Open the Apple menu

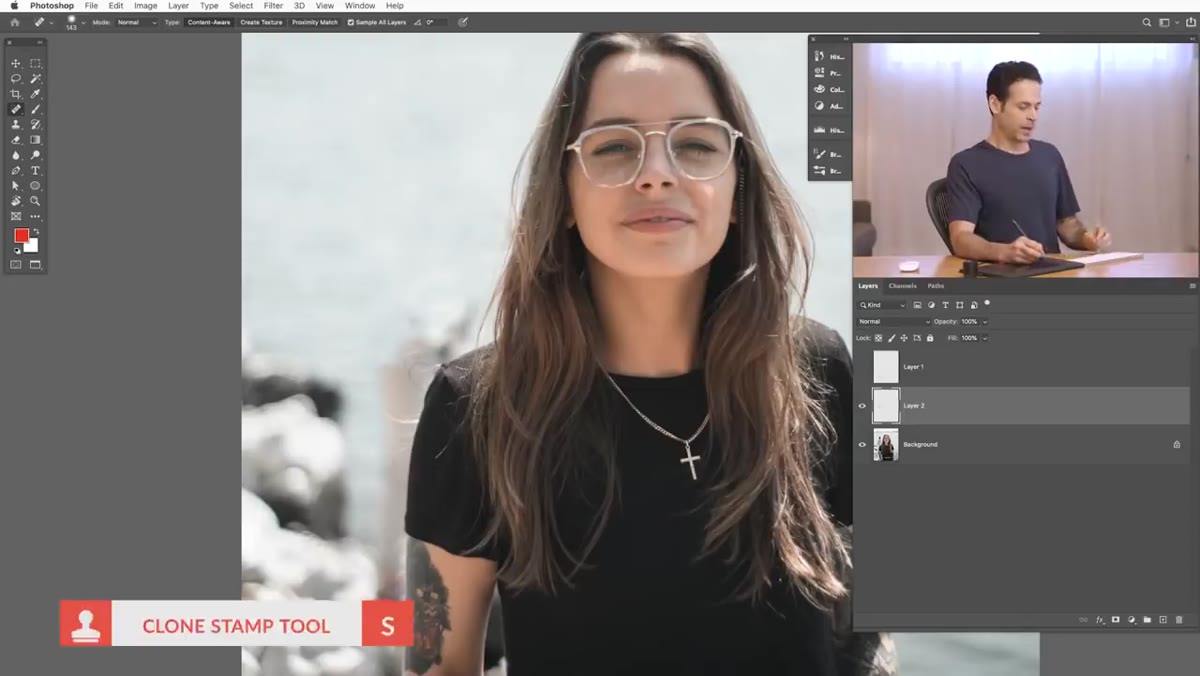point(14,6)
